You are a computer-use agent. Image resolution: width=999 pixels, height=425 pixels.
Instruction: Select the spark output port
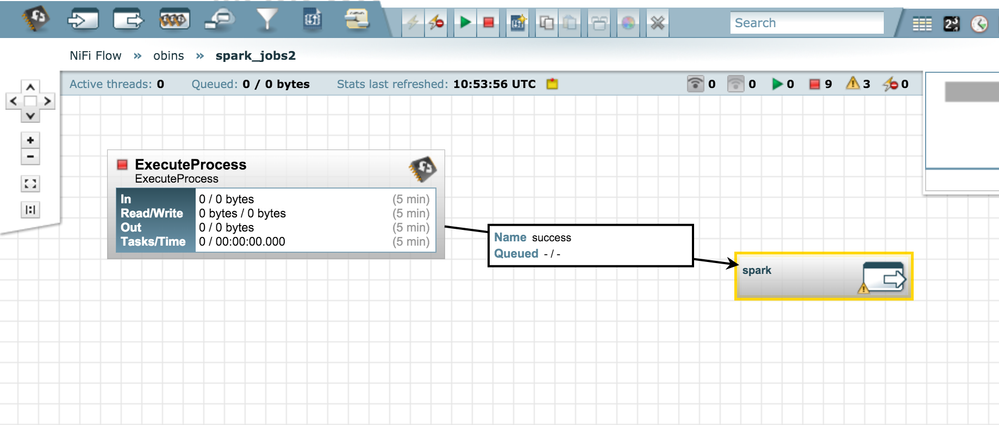[x=824, y=276]
